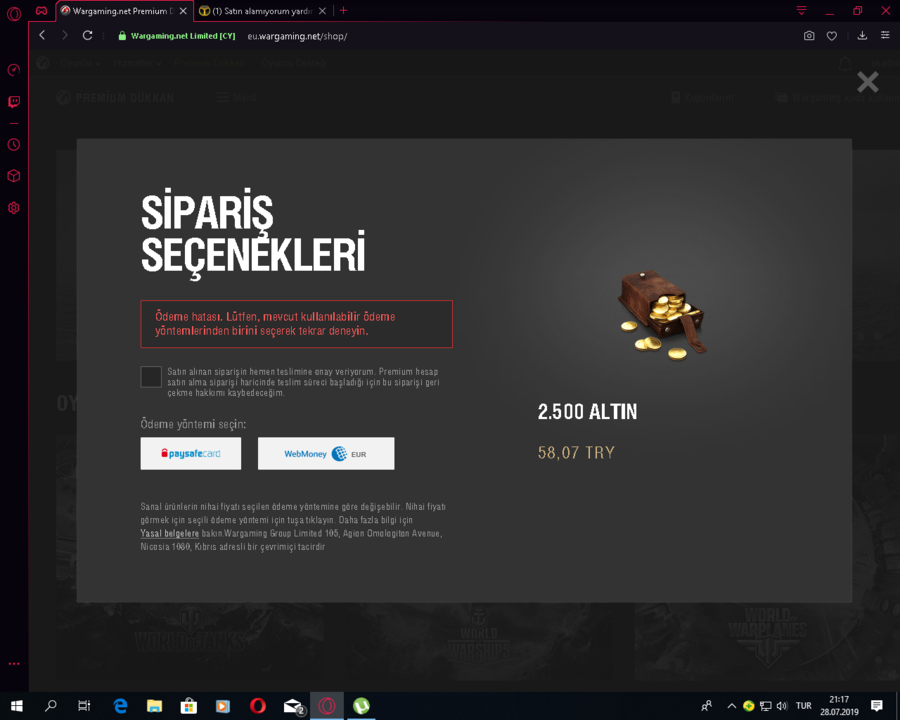900x720 pixels.
Task: Close the Sipariş Seçenekleri dialog
Action: pyautogui.click(x=868, y=82)
